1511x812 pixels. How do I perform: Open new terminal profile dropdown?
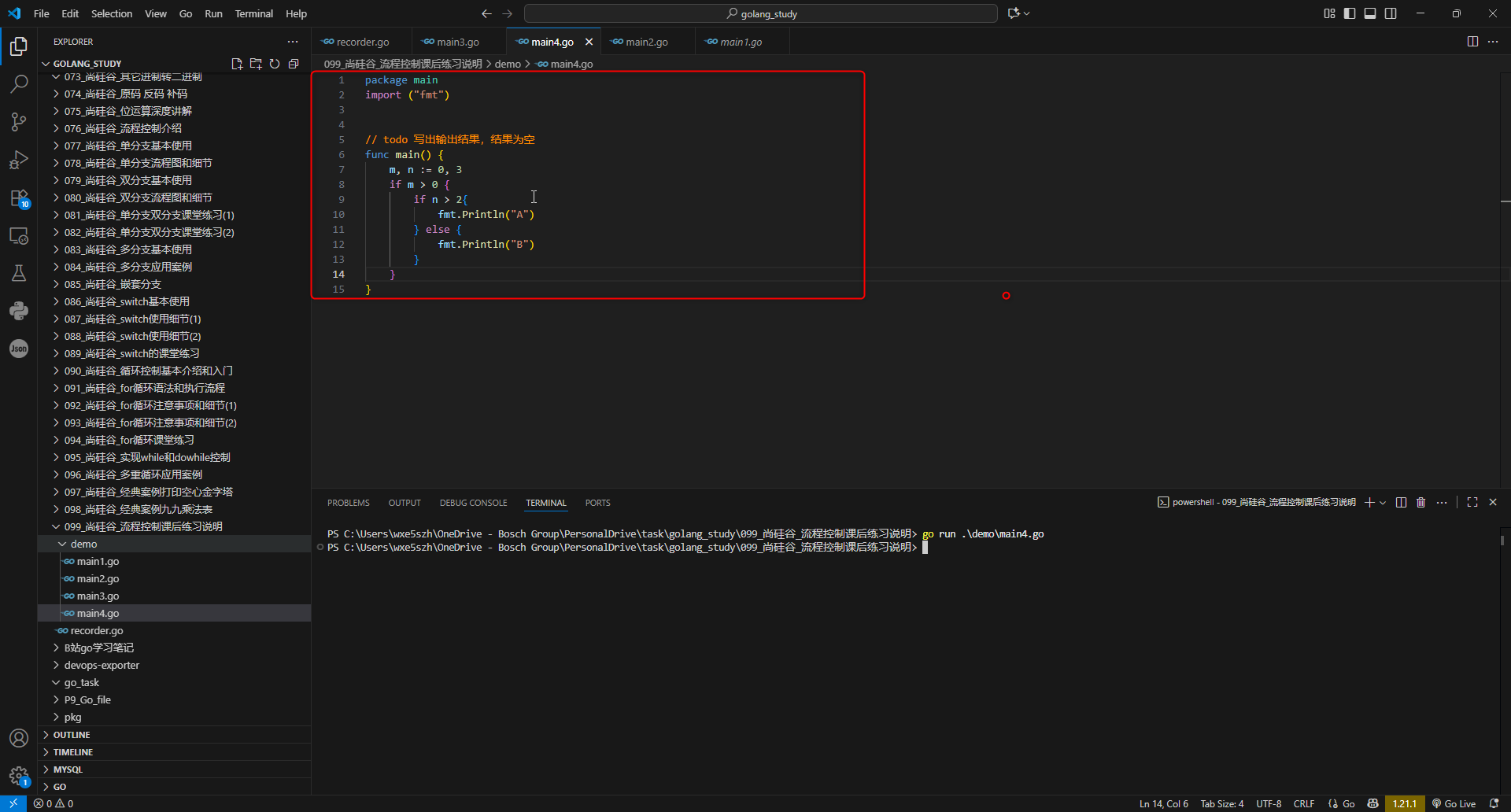1383,502
